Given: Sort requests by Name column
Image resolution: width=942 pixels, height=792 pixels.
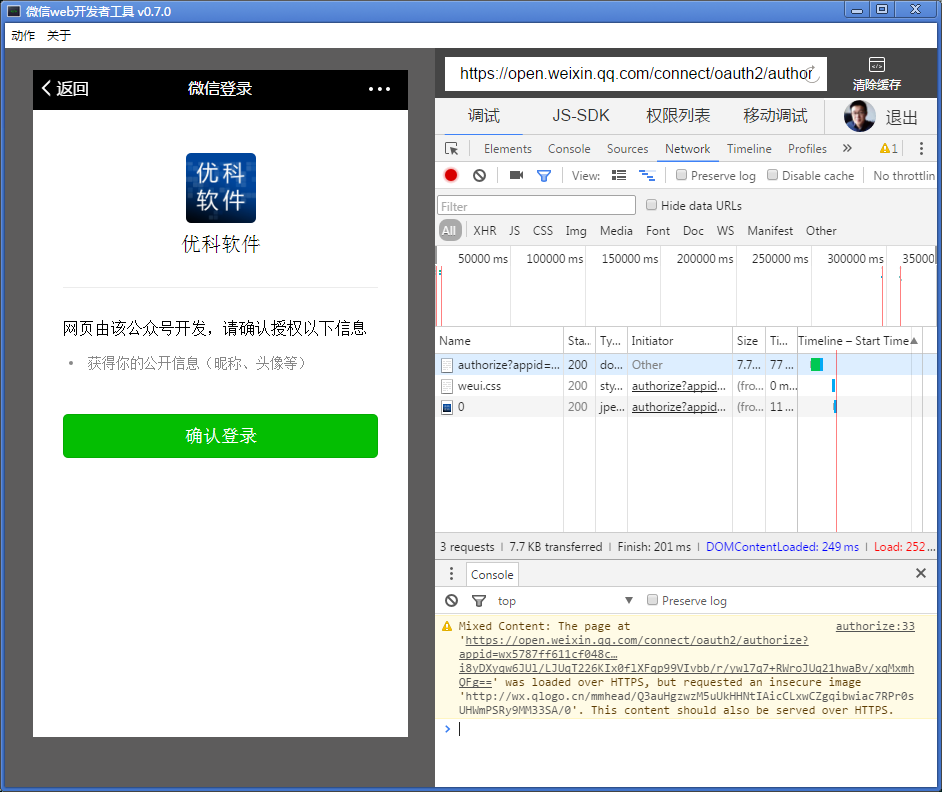Looking at the screenshot, I should click(500, 341).
